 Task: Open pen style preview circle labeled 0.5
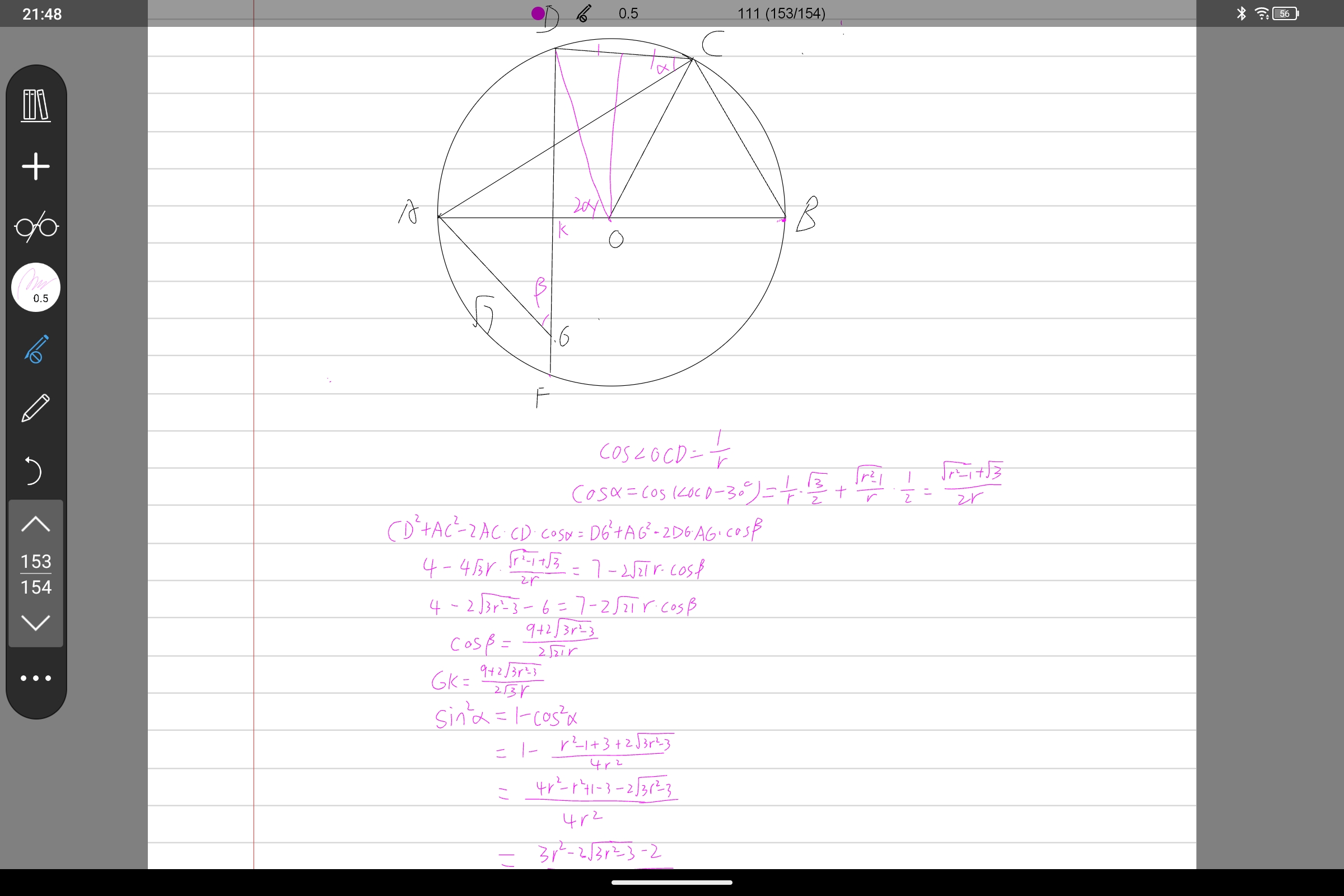[x=36, y=287]
